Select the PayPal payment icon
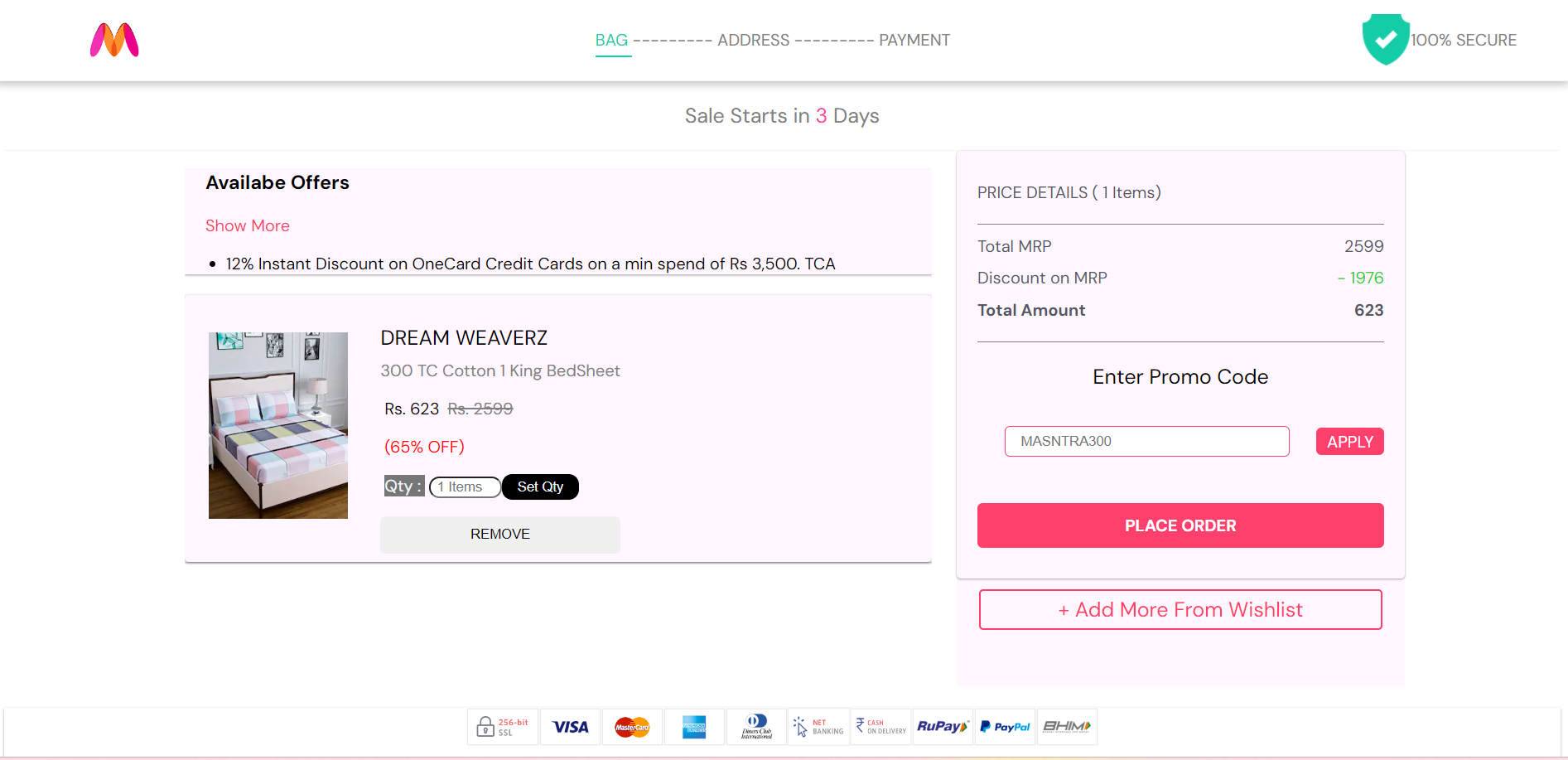This screenshot has height=760, width=1568. pyautogui.click(x=1004, y=726)
